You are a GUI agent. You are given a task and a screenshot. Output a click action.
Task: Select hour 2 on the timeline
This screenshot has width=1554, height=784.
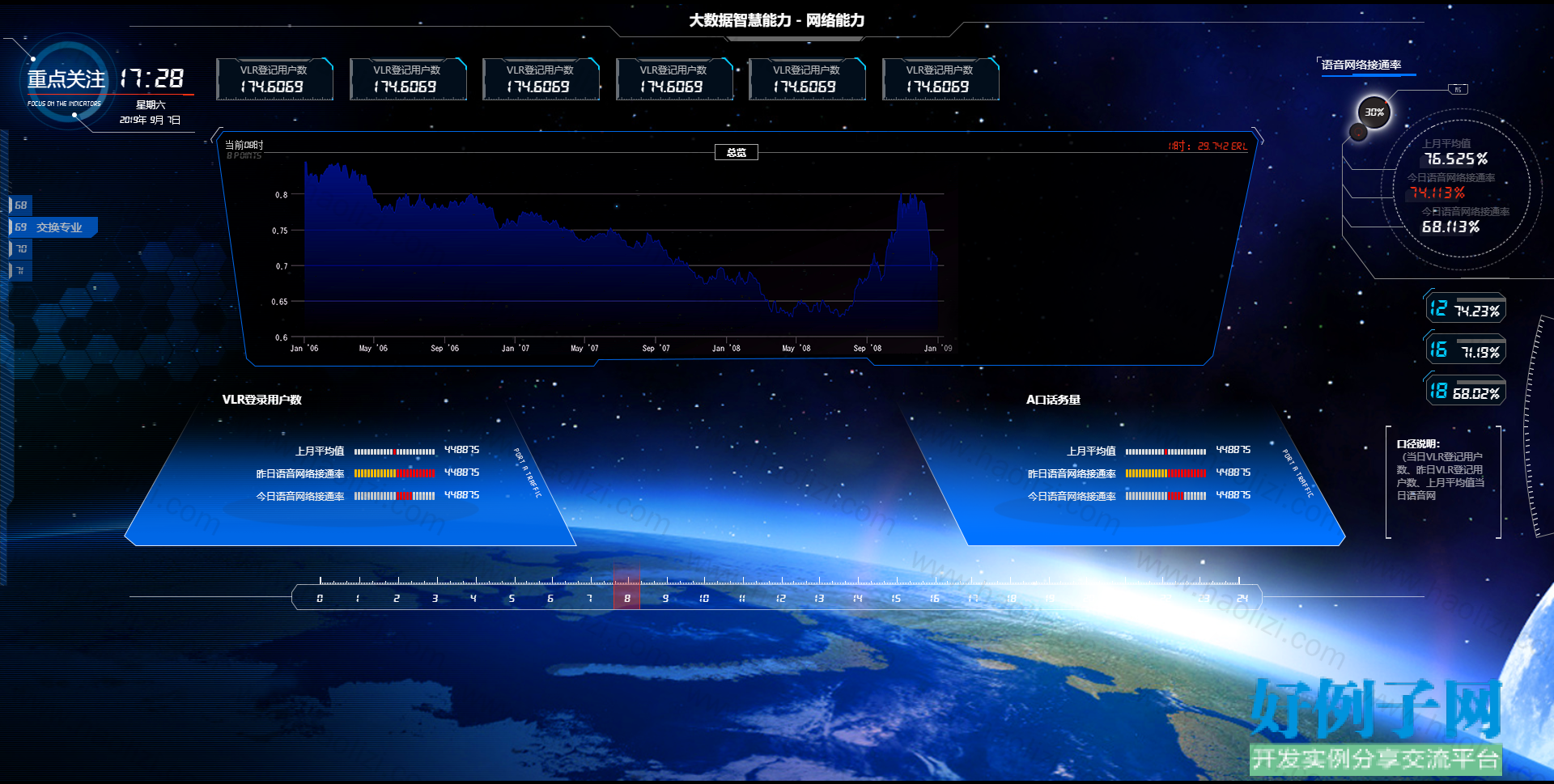(x=397, y=599)
